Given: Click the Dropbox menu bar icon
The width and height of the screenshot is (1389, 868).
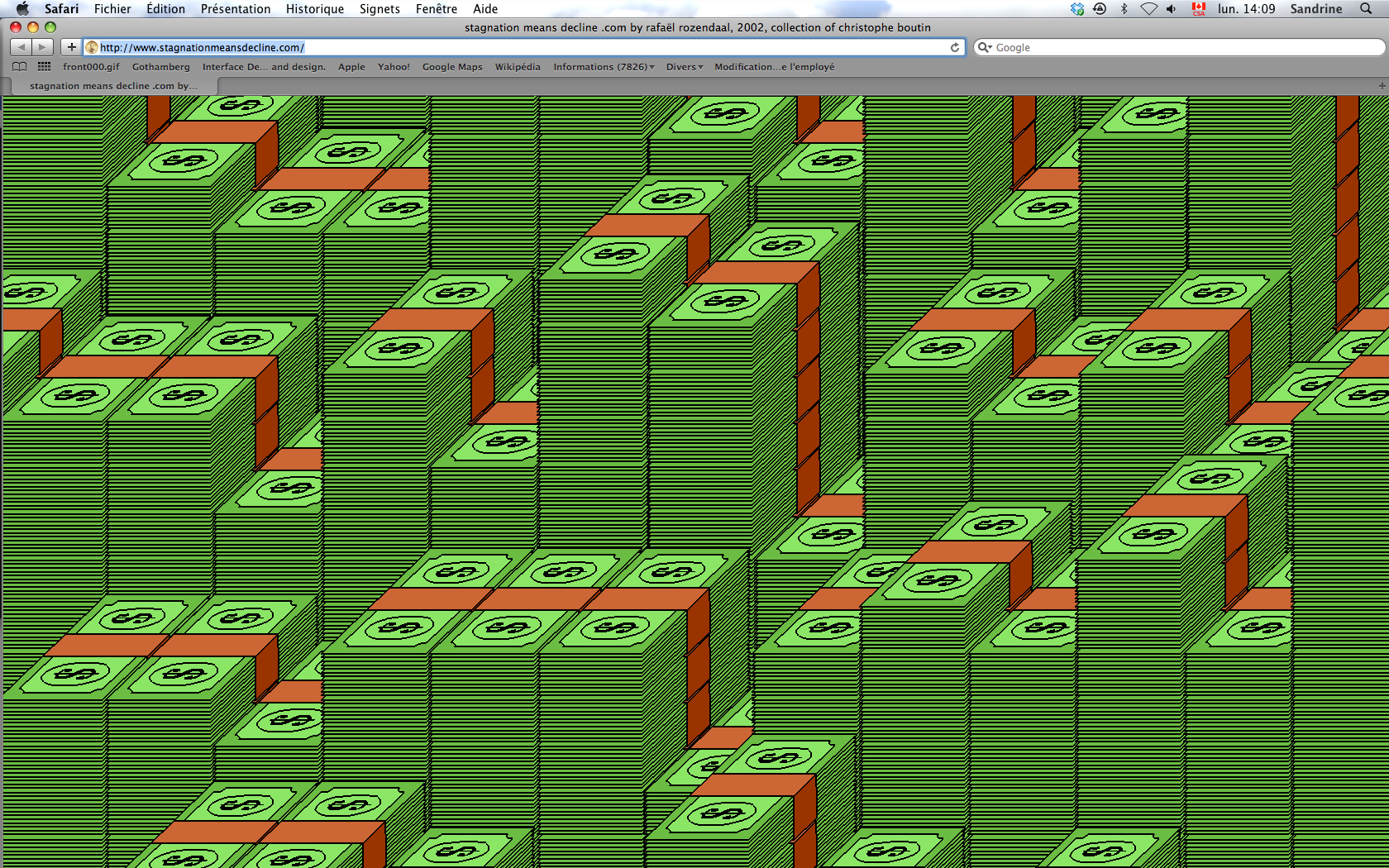Looking at the screenshot, I should [1076, 8].
